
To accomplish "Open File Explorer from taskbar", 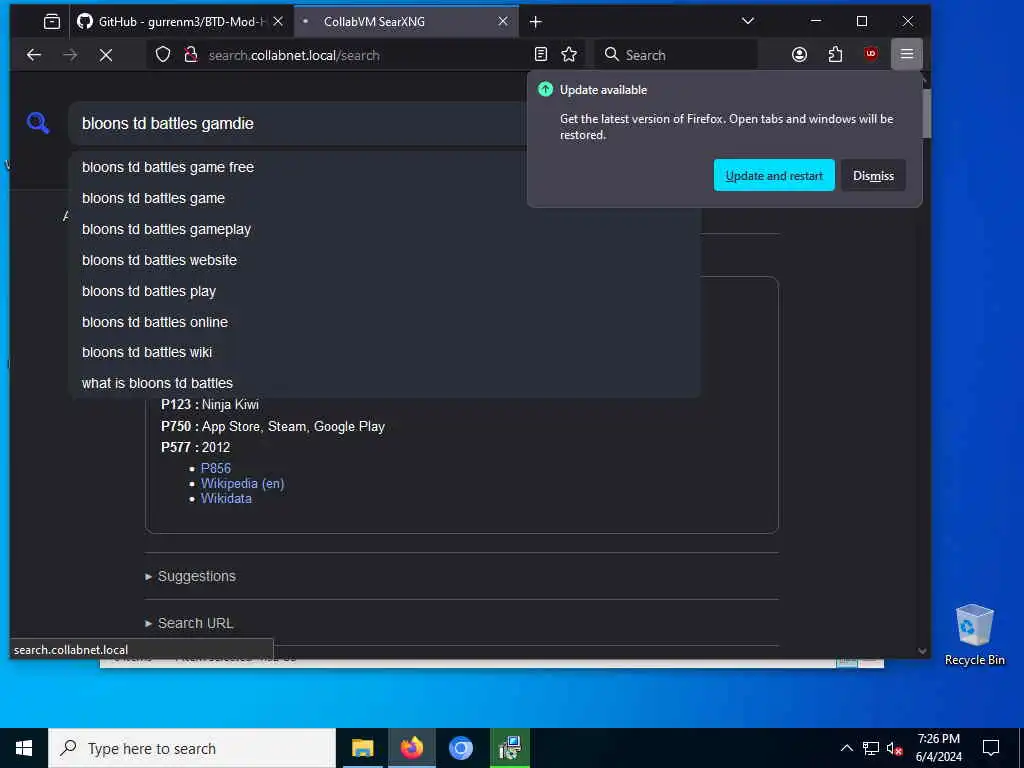I will 362,748.
